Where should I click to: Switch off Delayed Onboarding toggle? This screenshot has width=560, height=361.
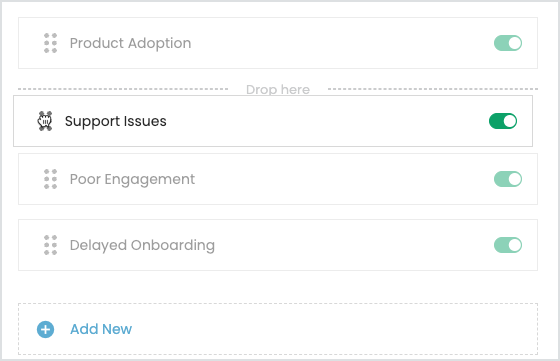[508, 245]
